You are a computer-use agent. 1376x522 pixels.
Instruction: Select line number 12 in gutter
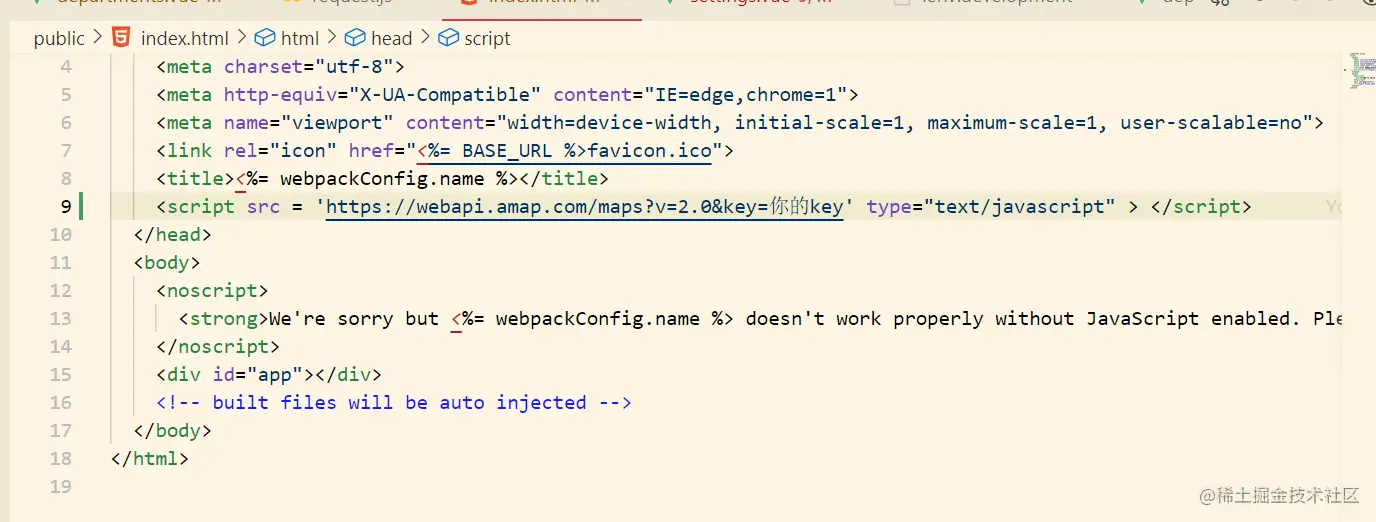tap(60, 291)
